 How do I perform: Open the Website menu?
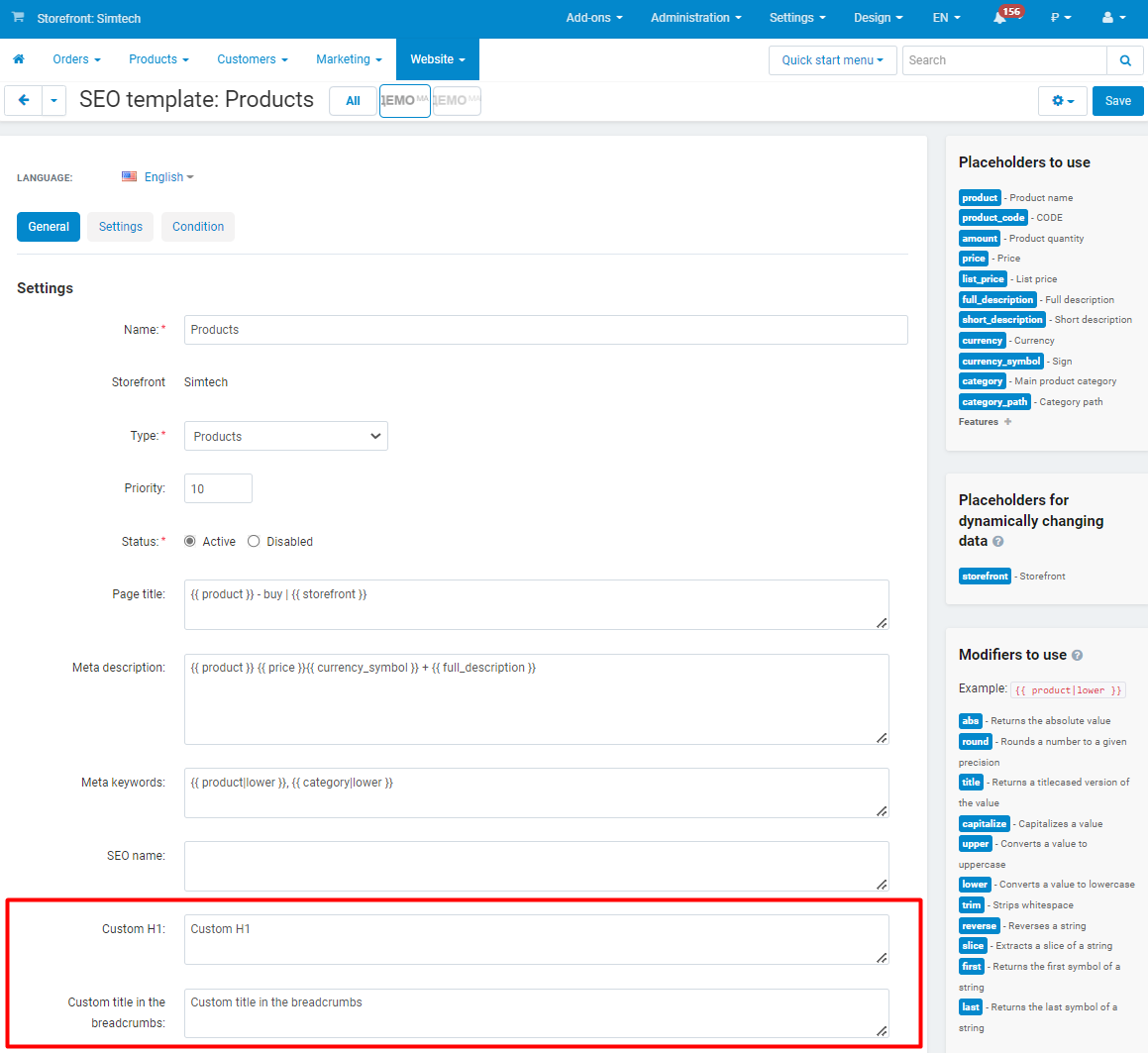[x=438, y=59]
